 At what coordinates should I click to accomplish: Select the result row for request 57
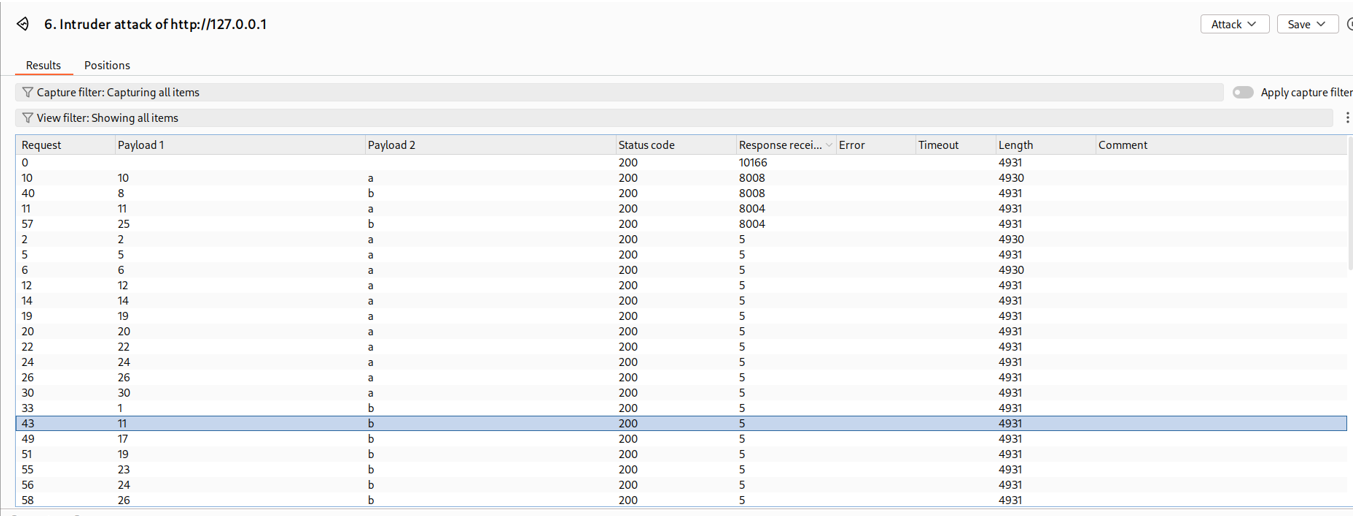tap(300, 224)
